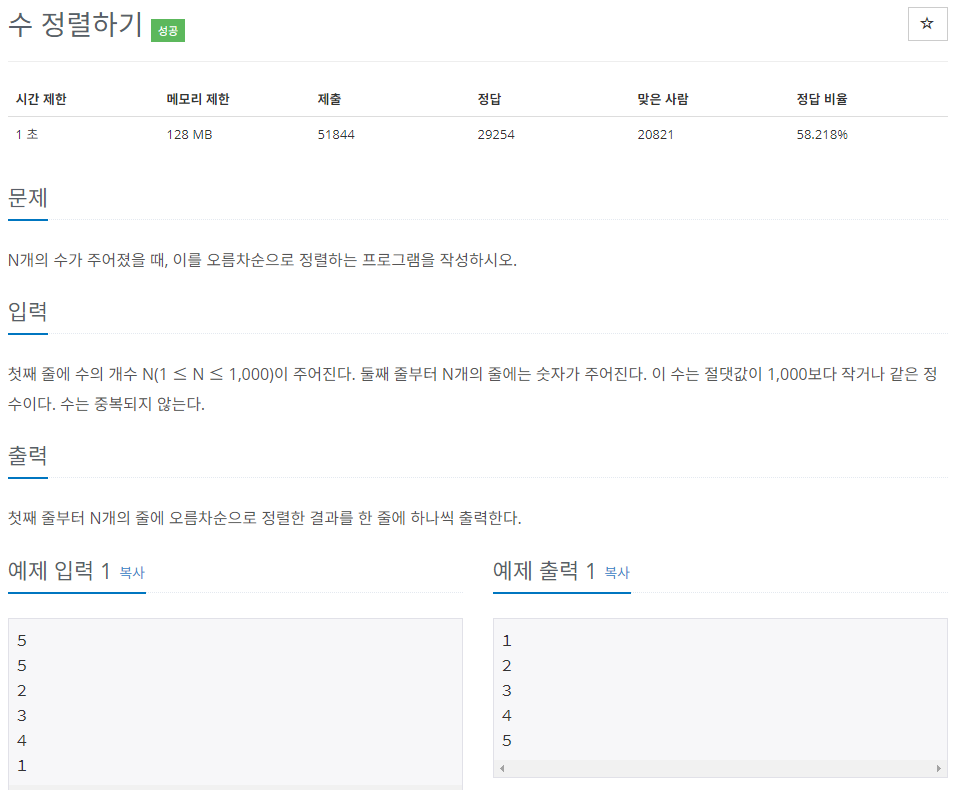Click the 정답 비율 column header
This screenshot has width=969, height=790.
[821, 99]
